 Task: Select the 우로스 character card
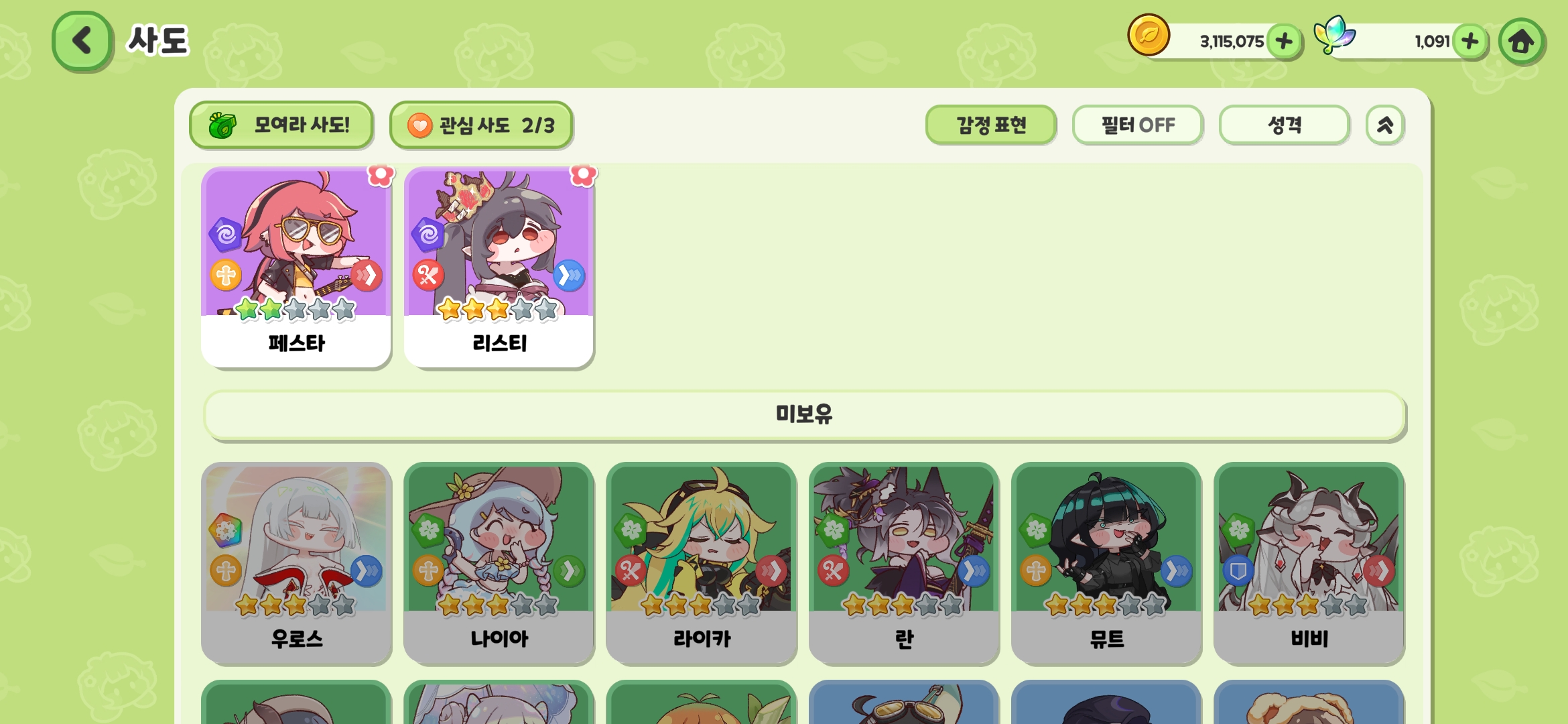pos(296,563)
